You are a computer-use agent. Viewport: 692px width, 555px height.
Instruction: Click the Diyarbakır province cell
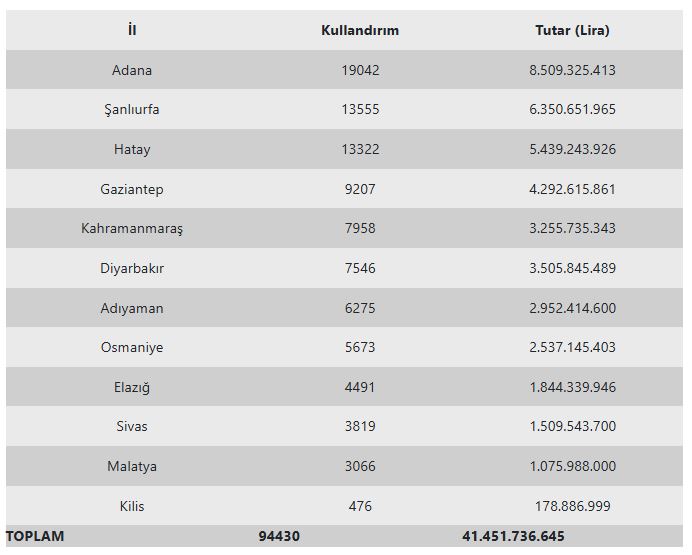[x=132, y=268]
